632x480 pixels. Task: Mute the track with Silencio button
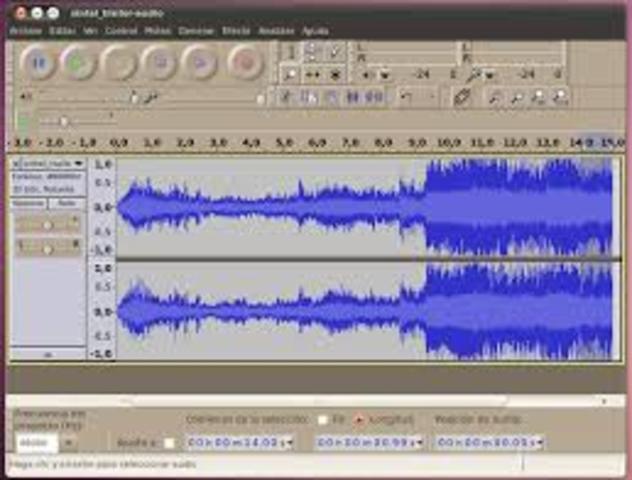click(x=28, y=203)
